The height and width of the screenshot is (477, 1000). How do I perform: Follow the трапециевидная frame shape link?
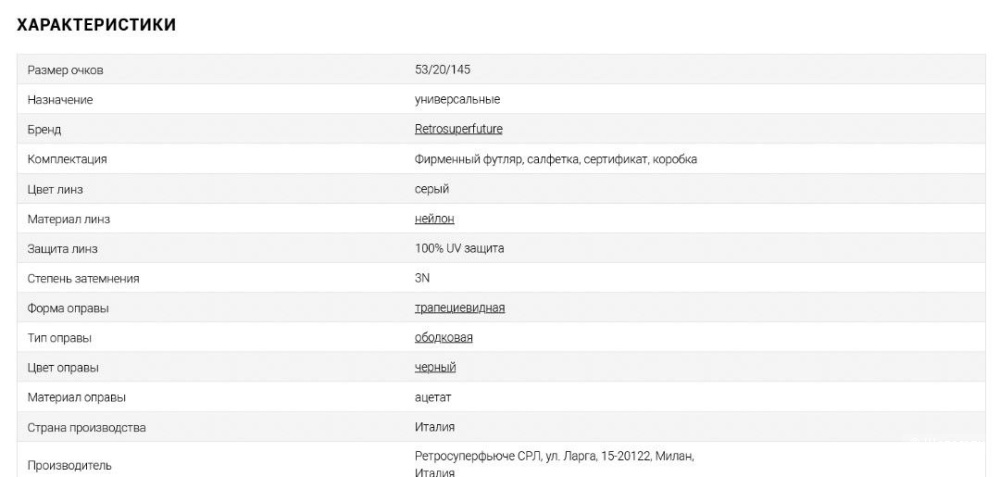click(x=459, y=307)
